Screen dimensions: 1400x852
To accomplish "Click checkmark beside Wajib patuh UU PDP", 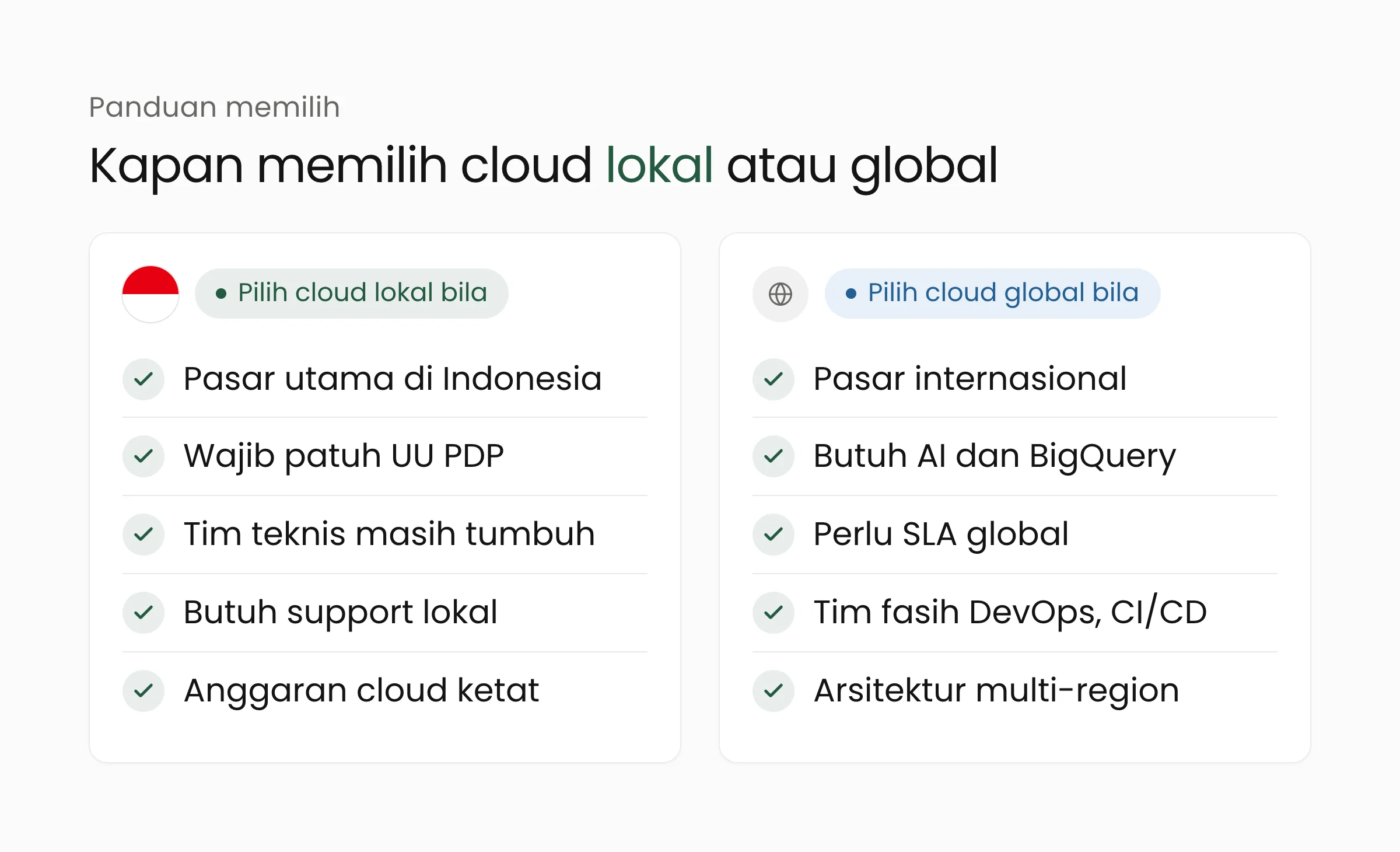I will point(143,456).
